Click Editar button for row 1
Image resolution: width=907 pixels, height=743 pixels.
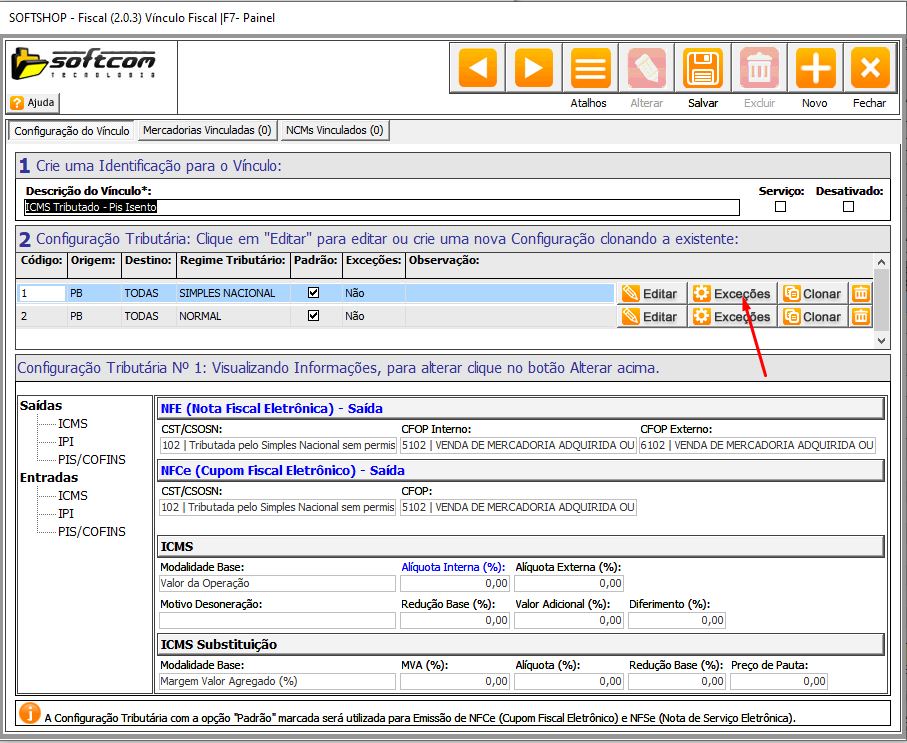coord(650,293)
